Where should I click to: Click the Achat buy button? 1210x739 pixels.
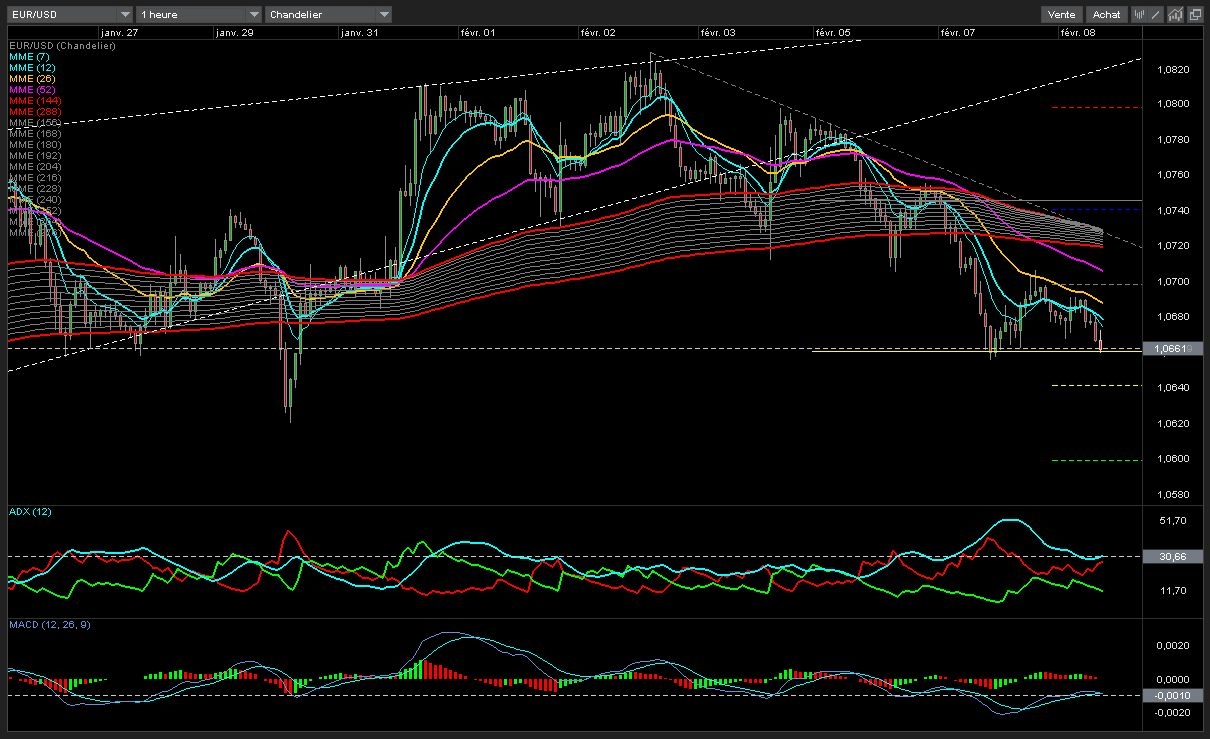coord(1107,14)
